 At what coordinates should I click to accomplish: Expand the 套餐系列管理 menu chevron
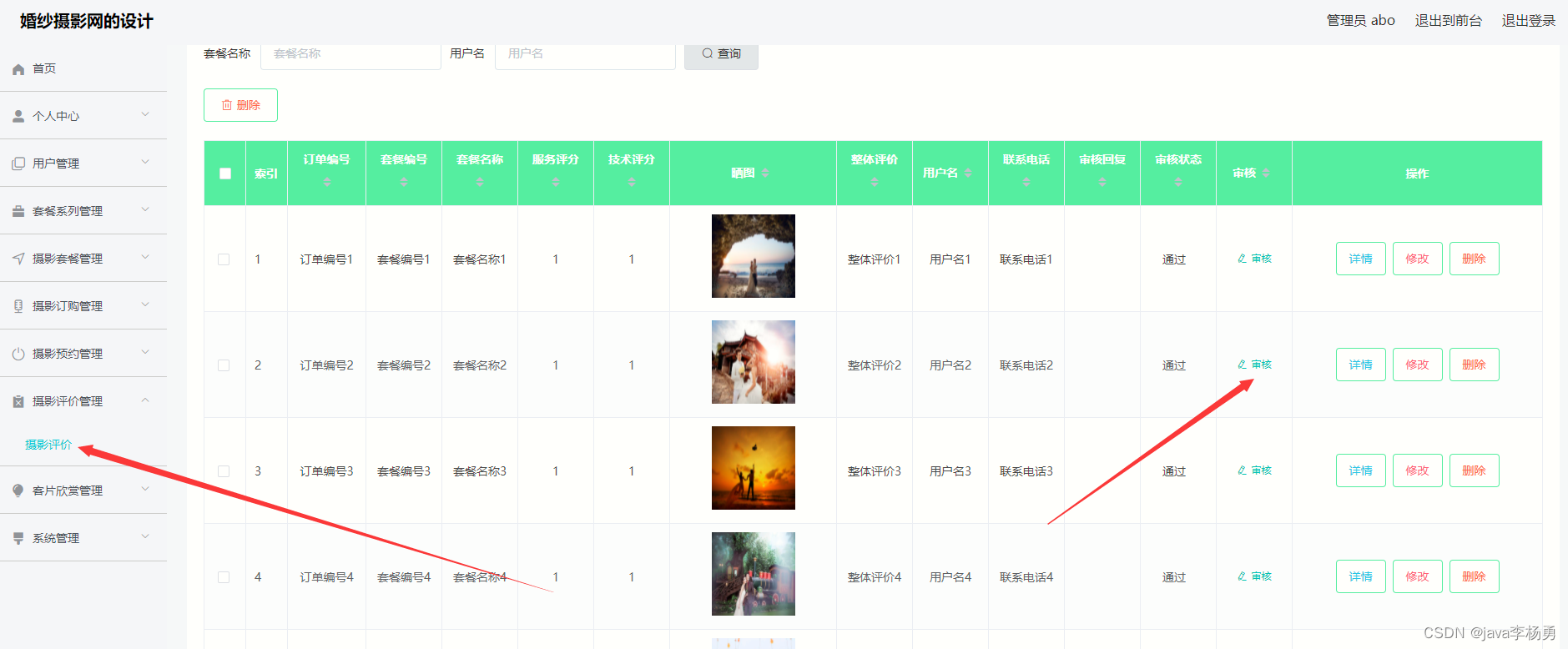pos(145,209)
